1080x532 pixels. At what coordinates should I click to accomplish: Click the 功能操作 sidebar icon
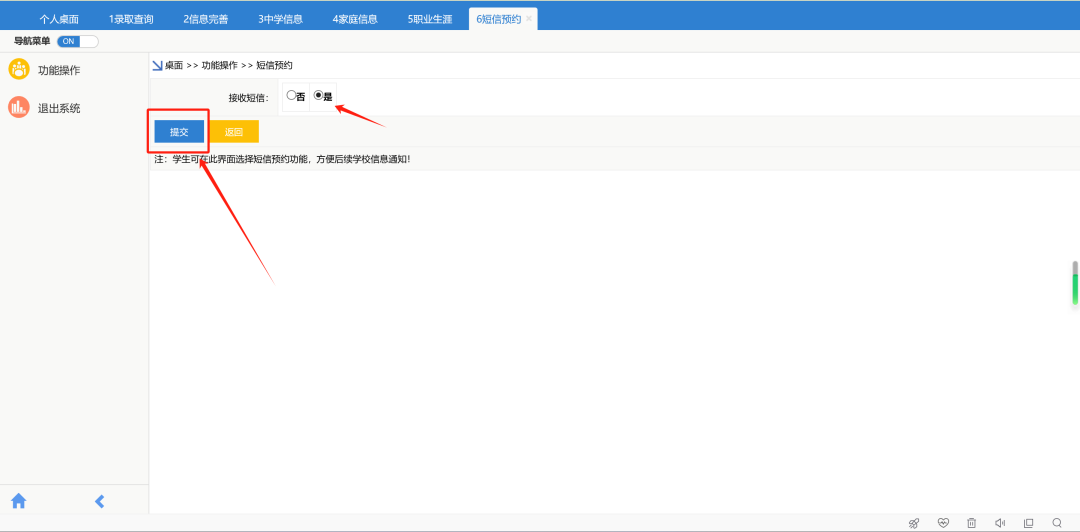(x=19, y=69)
